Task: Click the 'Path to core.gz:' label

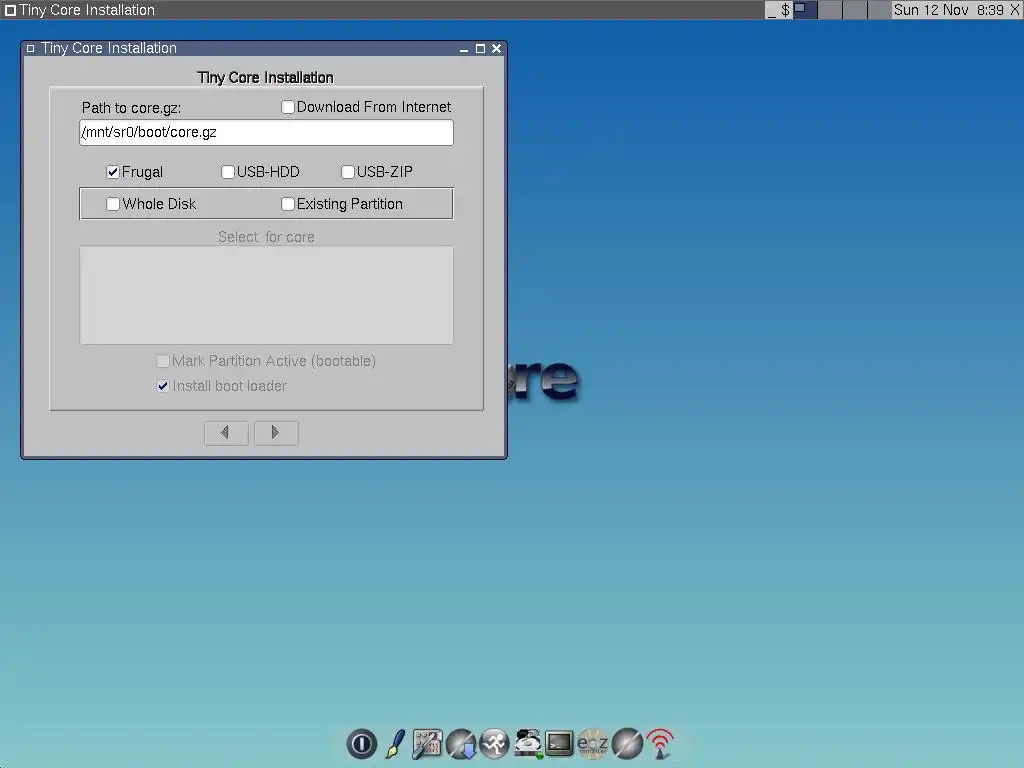Action: point(131,108)
